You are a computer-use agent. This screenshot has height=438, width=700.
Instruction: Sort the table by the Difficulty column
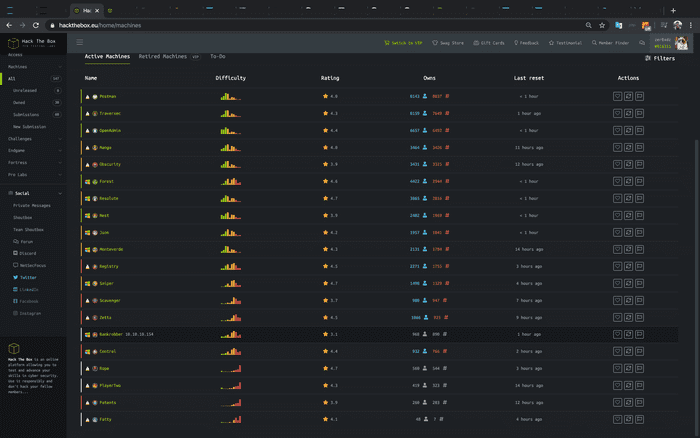(x=230, y=77)
